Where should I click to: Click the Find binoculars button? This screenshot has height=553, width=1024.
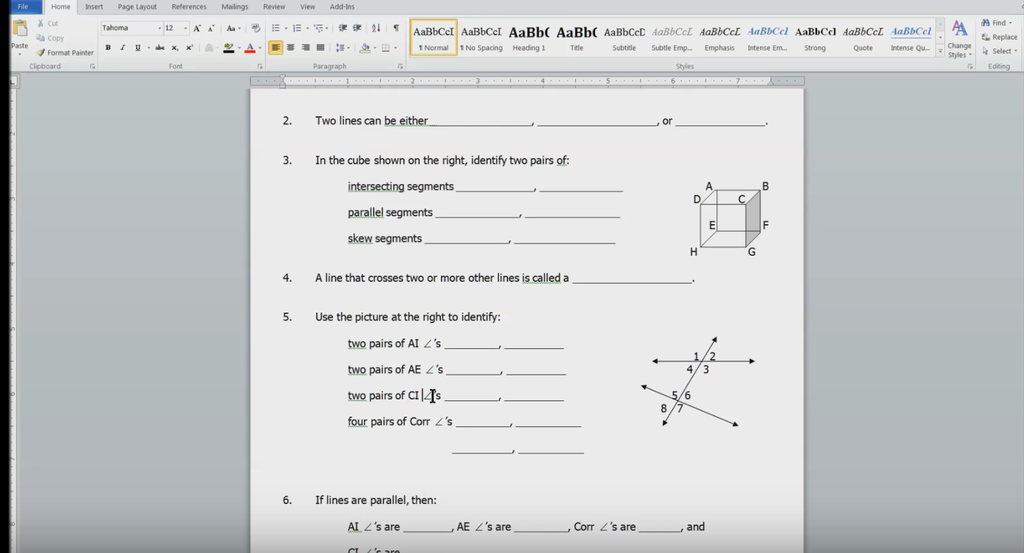point(997,23)
